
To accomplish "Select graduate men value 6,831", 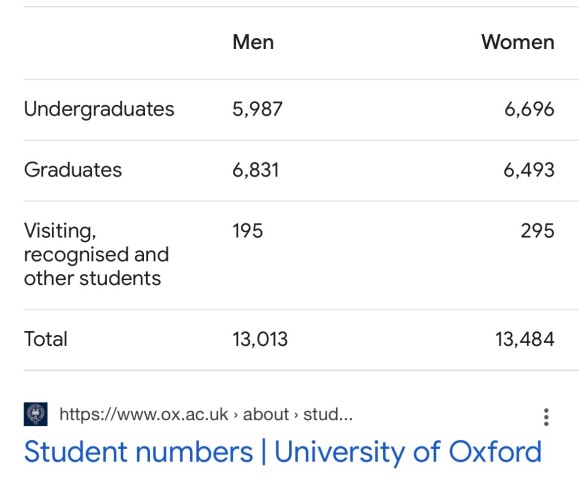I will (256, 170).
